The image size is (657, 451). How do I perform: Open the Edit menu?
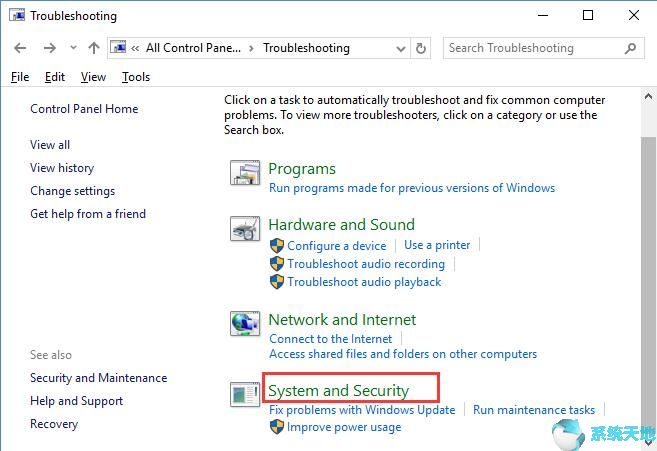(55, 77)
